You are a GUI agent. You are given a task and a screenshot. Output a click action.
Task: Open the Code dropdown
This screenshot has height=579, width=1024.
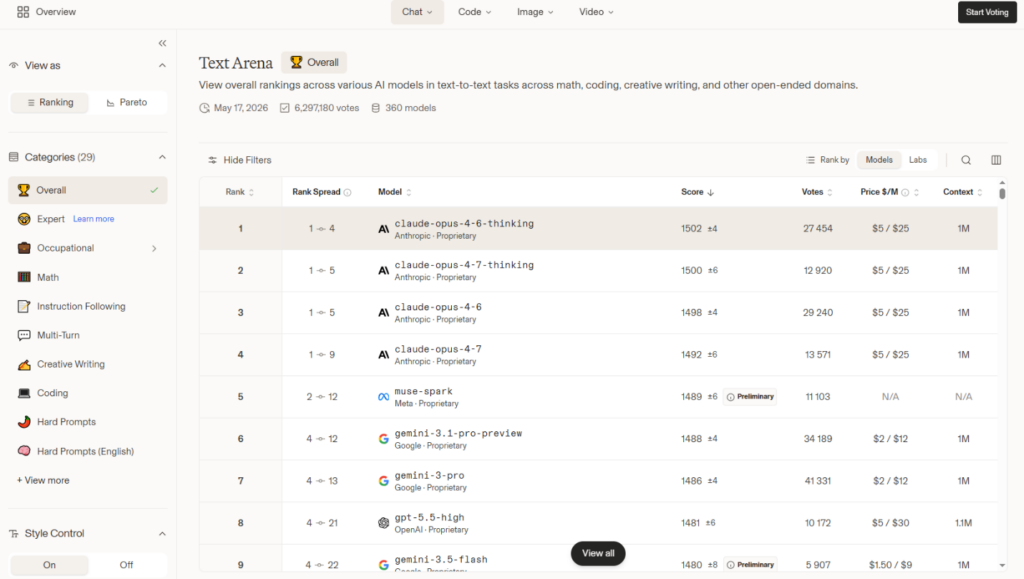coord(475,12)
